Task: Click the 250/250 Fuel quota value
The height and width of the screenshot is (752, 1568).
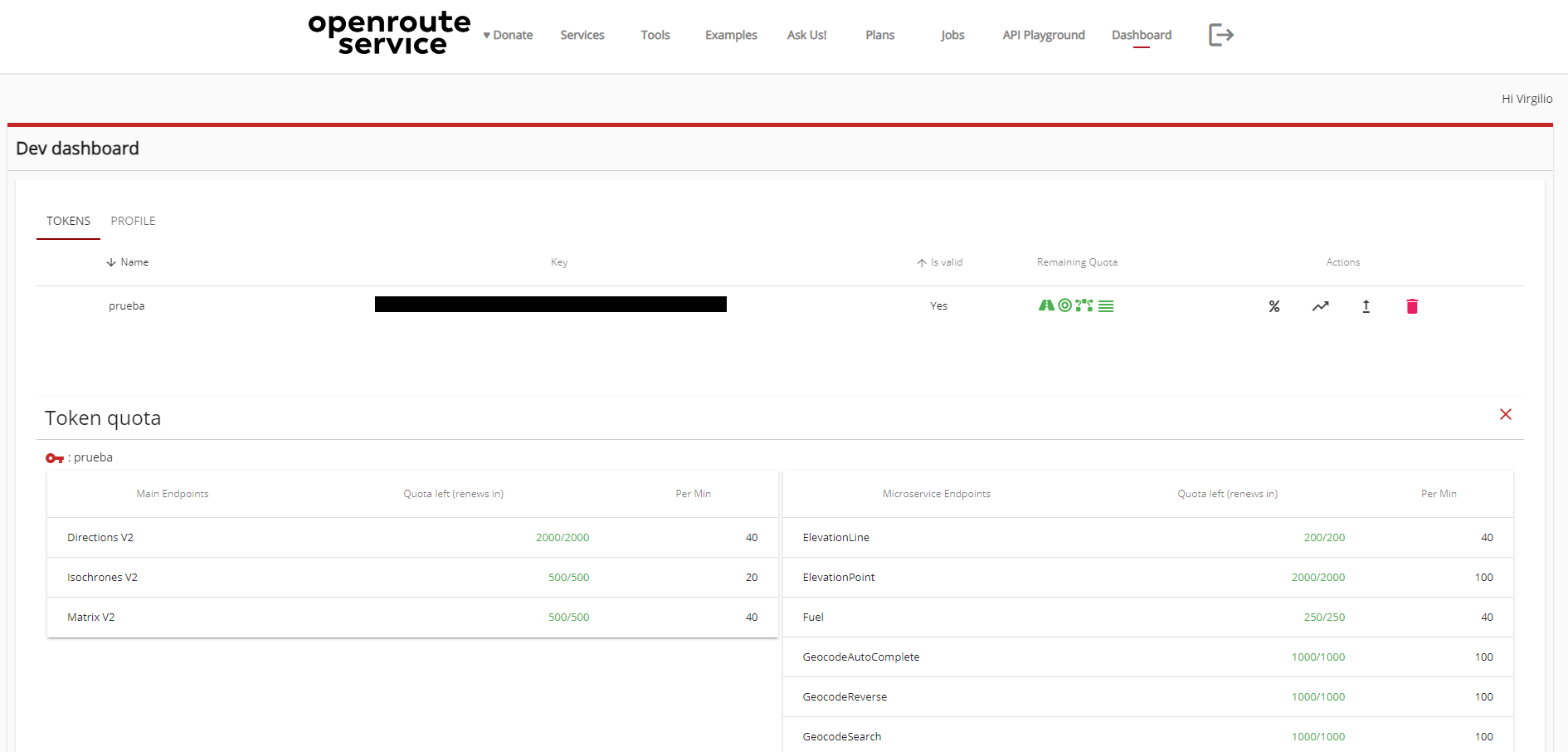Action: click(1324, 618)
